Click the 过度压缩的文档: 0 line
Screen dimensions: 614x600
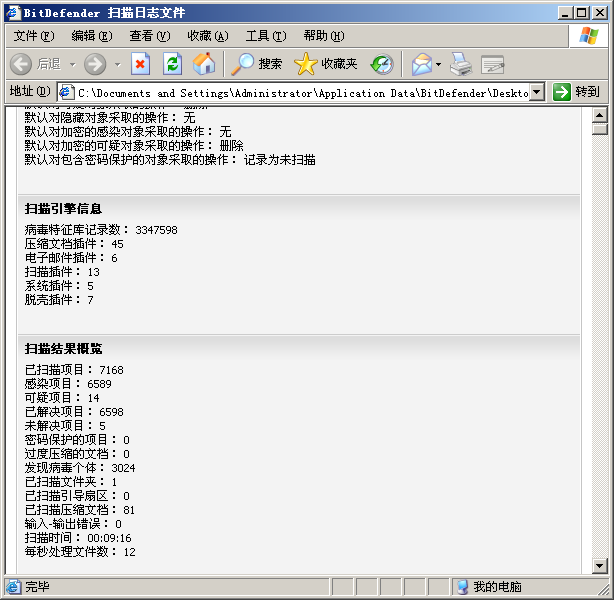click(x=77, y=454)
